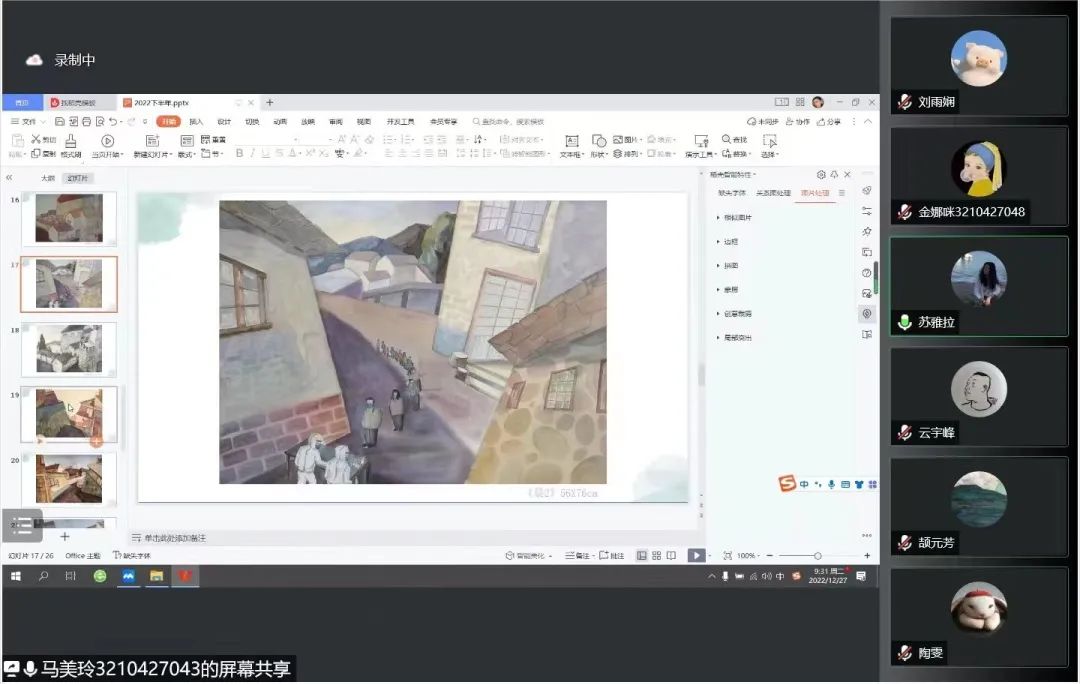Screen dimensions: 1080x684
Task: Open settings gear in the right task pane
Action: [820, 174]
